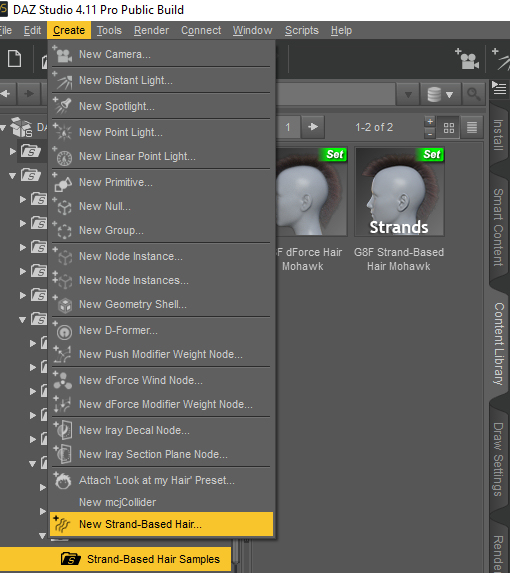Click the New Group icon
Image resolution: width=510 pixels, height=573 pixels.
pyautogui.click(x=63, y=230)
